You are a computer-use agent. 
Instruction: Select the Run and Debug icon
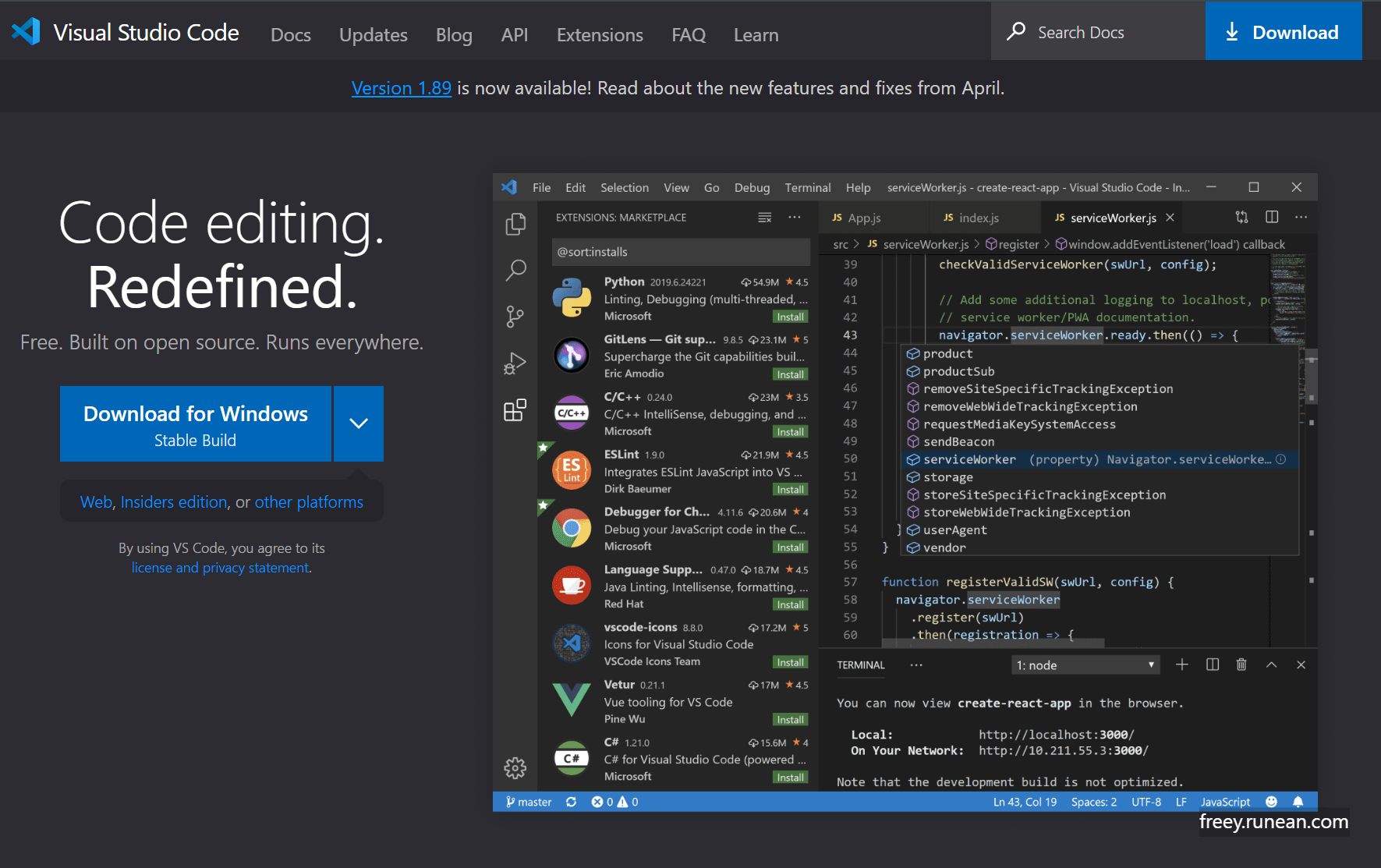tap(515, 362)
